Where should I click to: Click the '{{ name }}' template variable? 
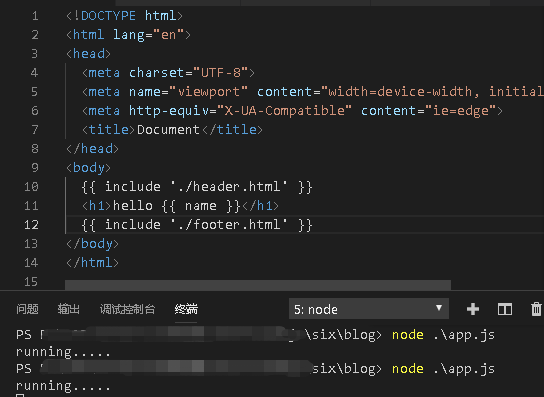click(x=201, y=206)
